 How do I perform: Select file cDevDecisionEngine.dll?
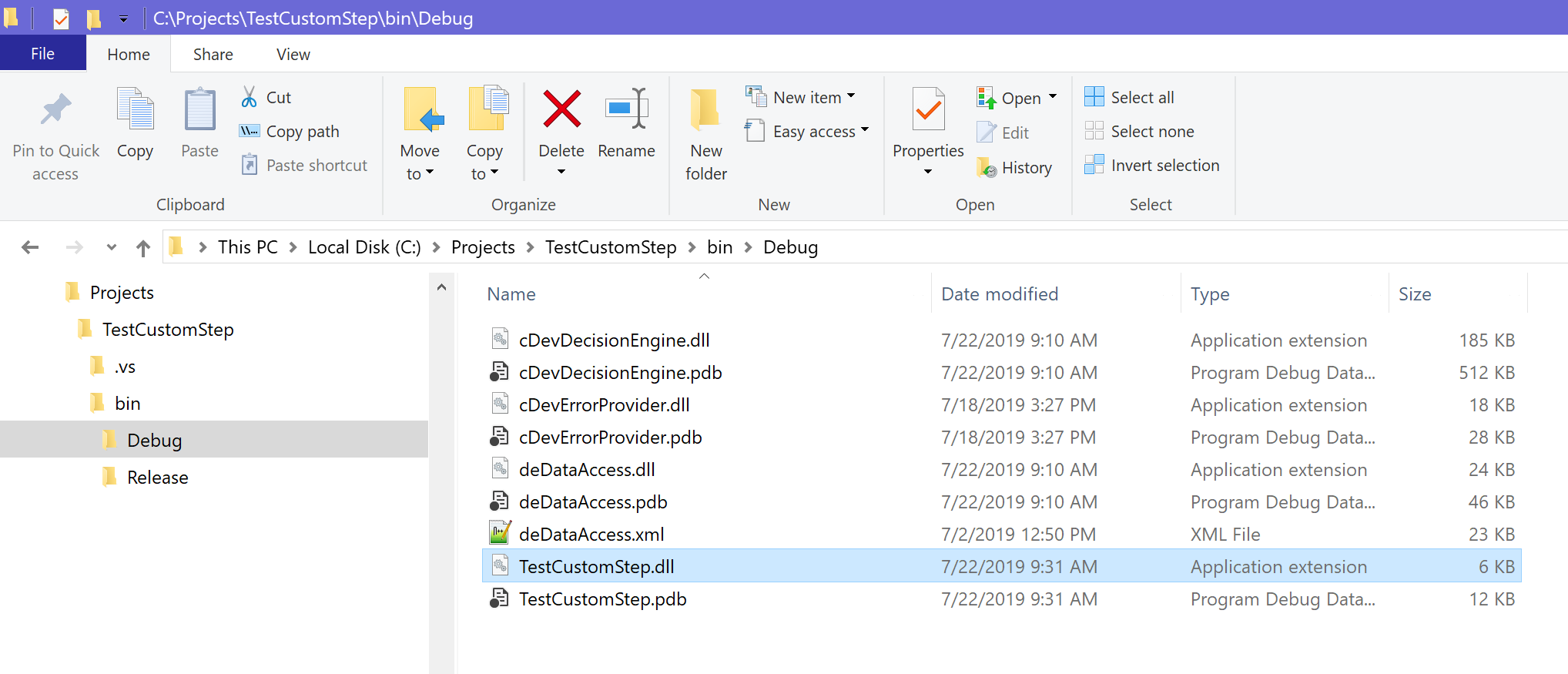tap(614, 340)
